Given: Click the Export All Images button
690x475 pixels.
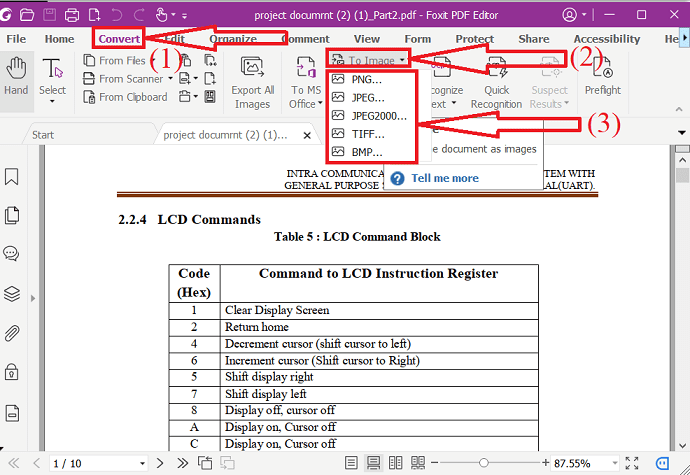Looking at the screenshot, I should click(x=253, y=82).
